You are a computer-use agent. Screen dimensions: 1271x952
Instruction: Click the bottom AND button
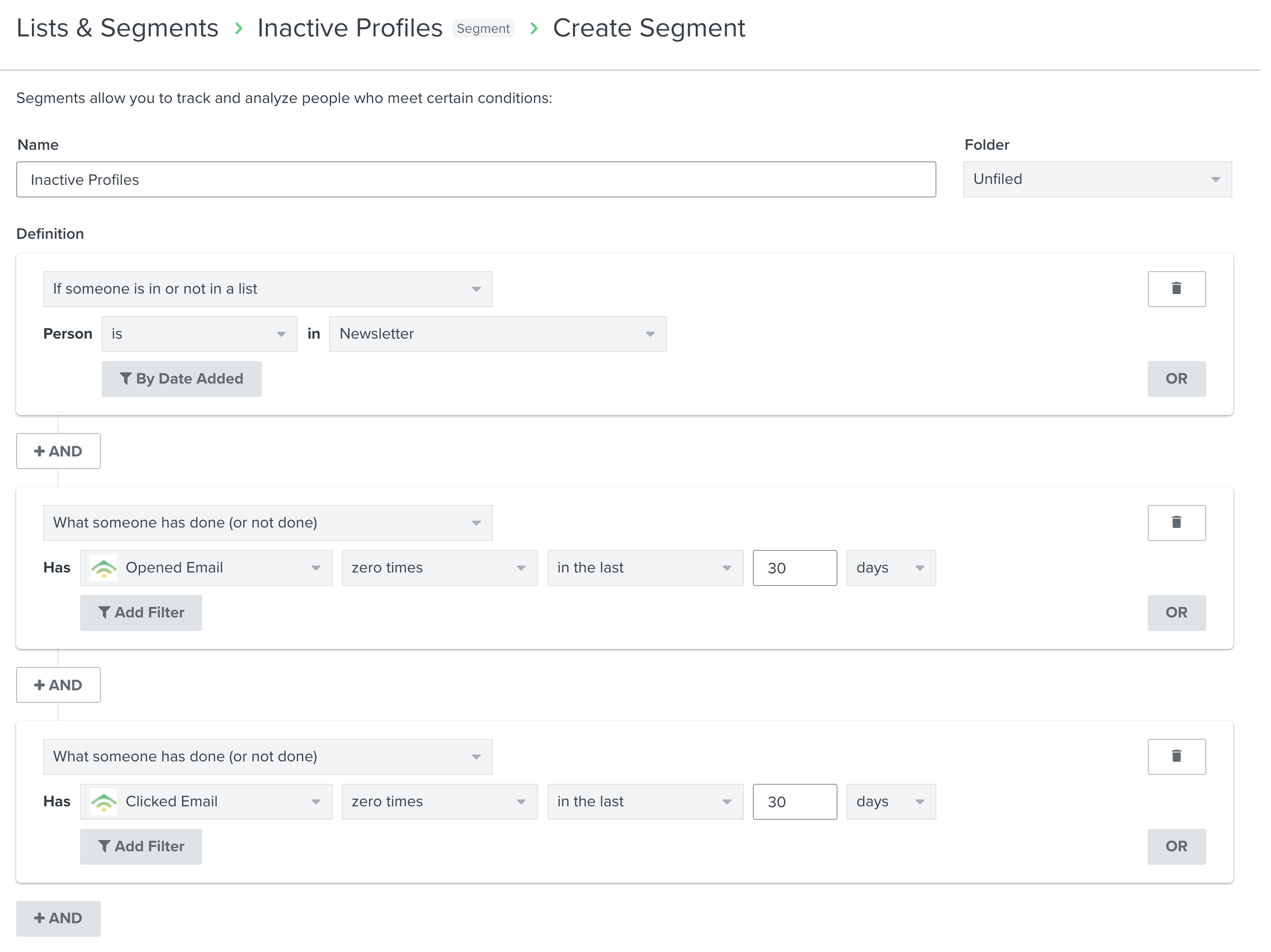click(x=58, y=918)
